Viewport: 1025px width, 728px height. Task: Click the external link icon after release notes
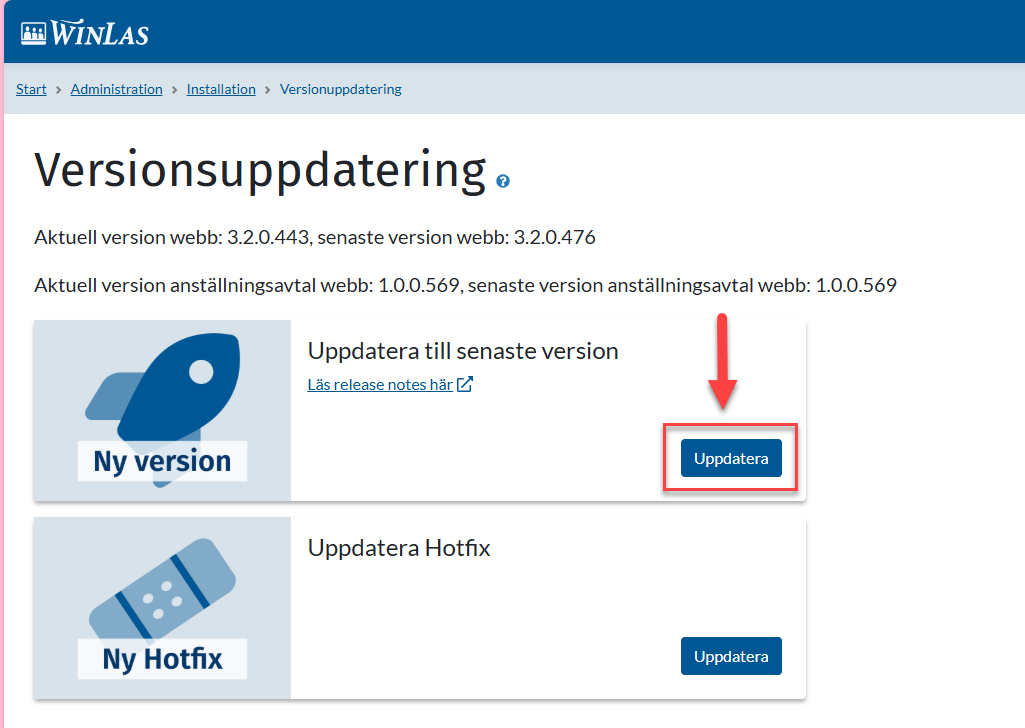465,384
